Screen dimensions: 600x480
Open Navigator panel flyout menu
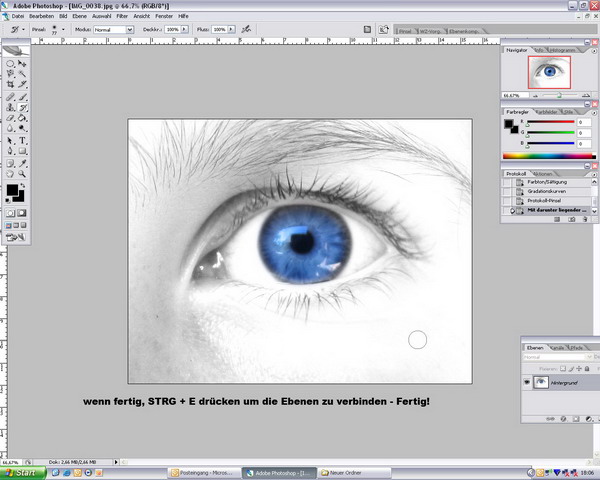tap(594, 51)
